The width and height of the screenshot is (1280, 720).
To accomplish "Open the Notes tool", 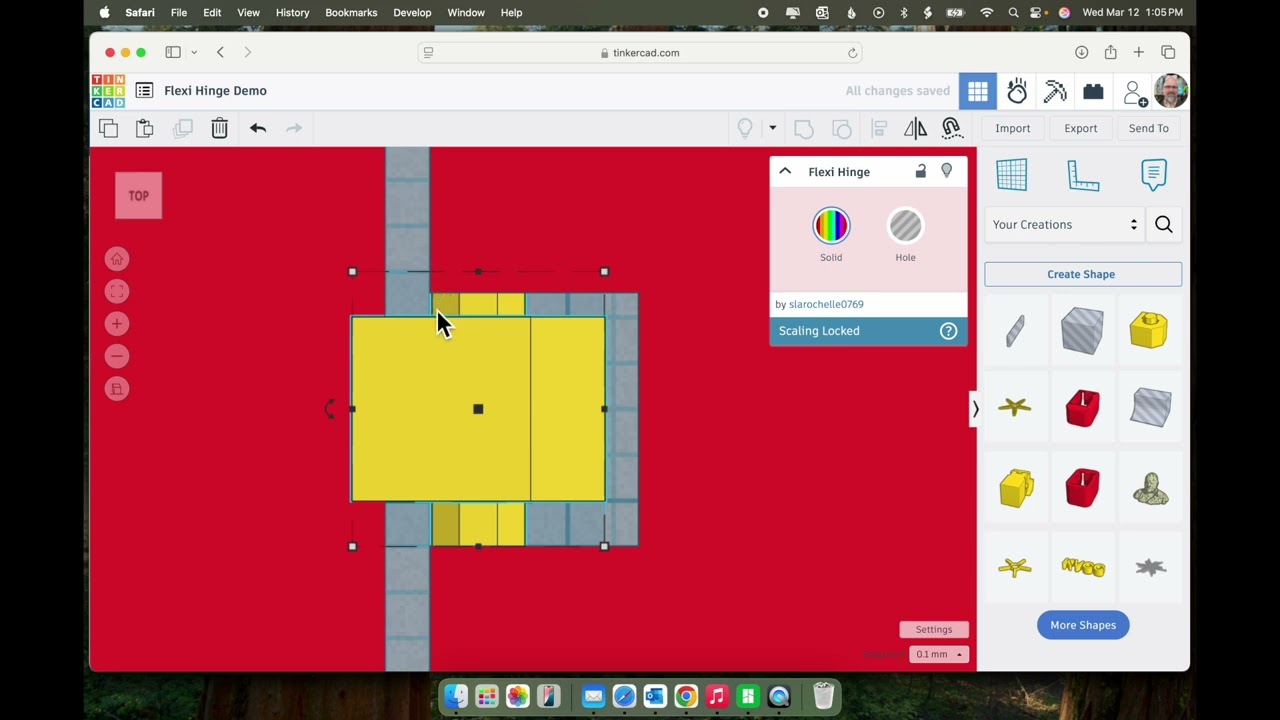I will [x=1154, y=174].
